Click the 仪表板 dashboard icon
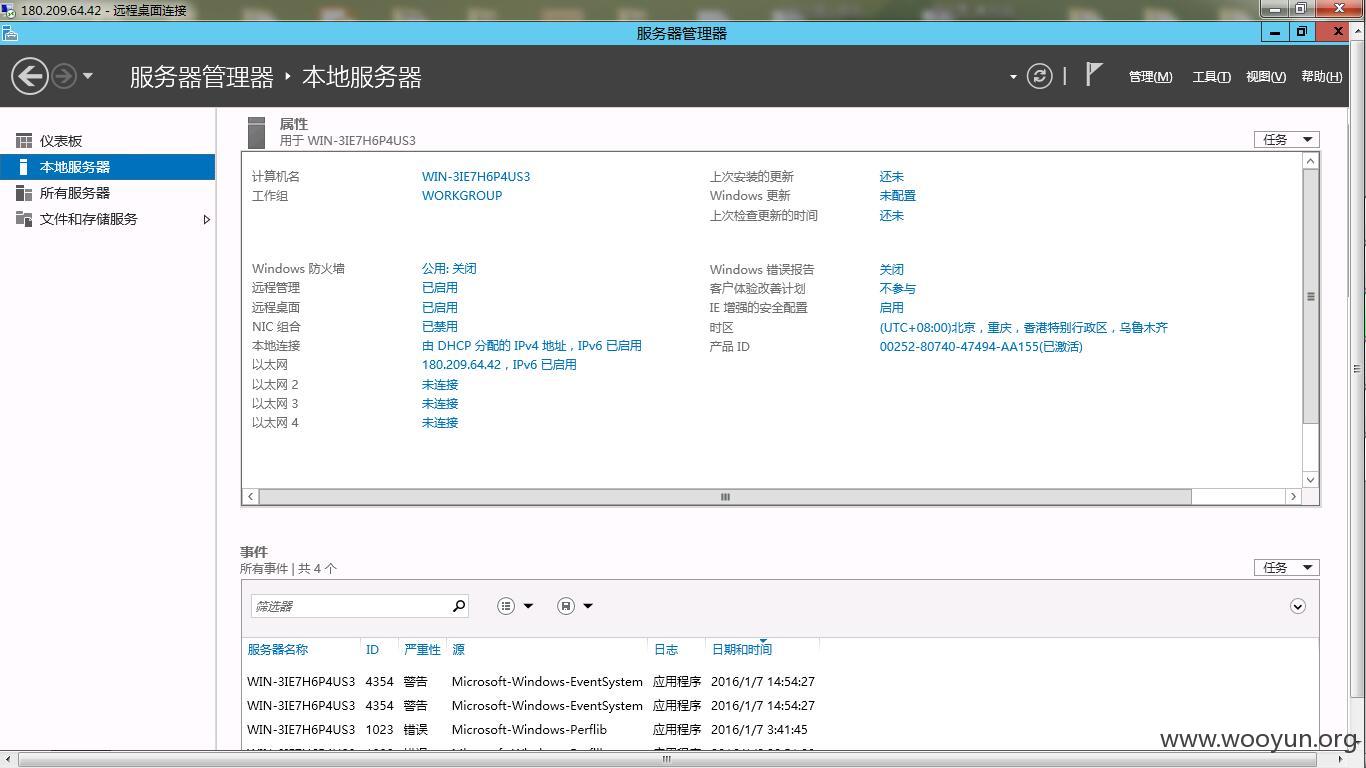The width and height of the screenshot is (1366, 768). point(24,141)
